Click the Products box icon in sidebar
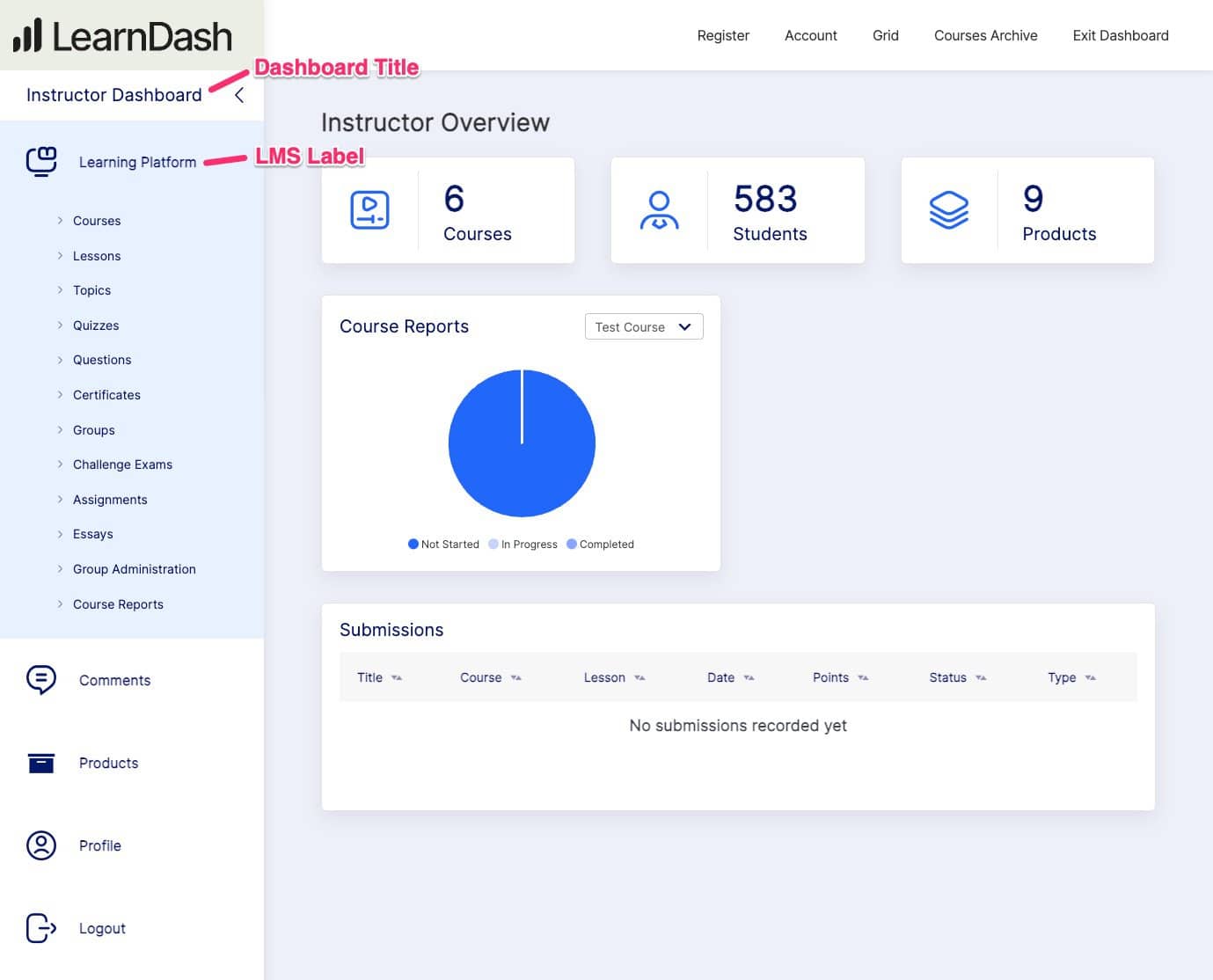Viewport: 1213px width, 980px height. (40, 763)
